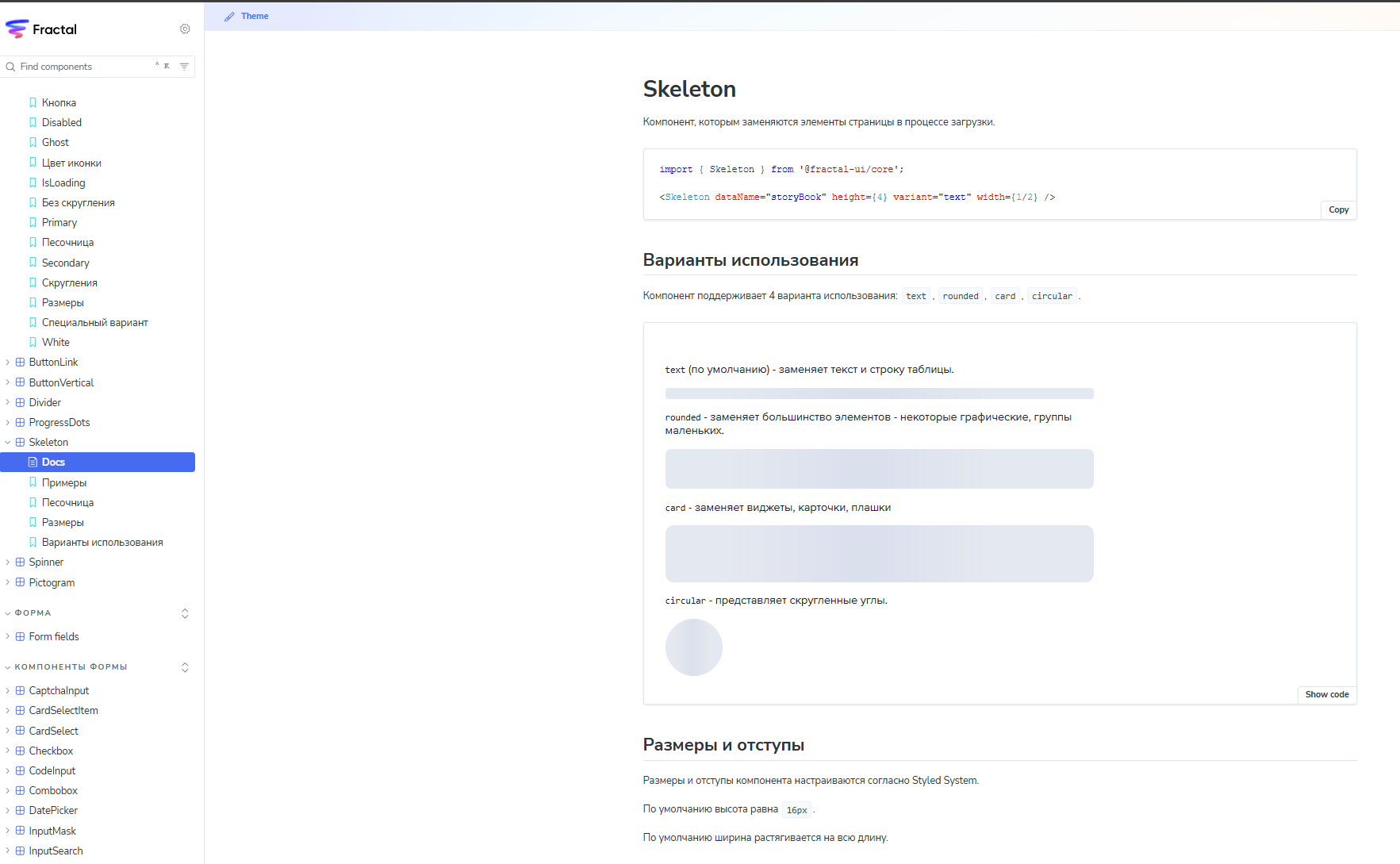The image size is (1400, 864).
Task: Click the circular skeleton preview
Action: coord(693,647)
